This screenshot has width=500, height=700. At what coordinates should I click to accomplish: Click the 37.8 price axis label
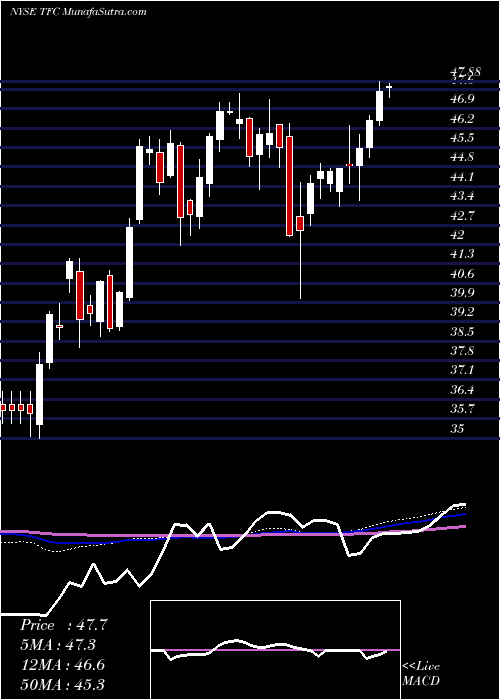[x=463, y=351]
